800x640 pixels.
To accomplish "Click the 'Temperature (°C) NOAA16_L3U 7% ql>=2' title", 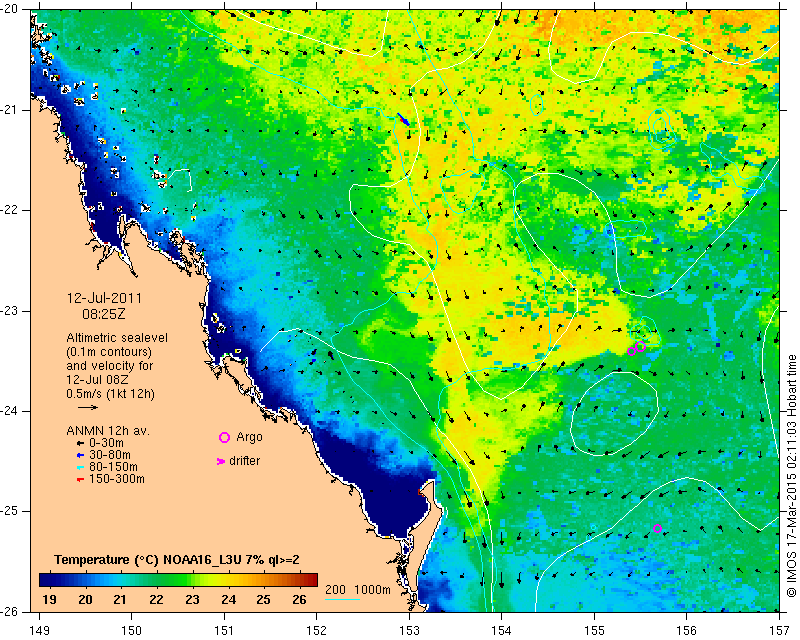I will click(177, 560).
